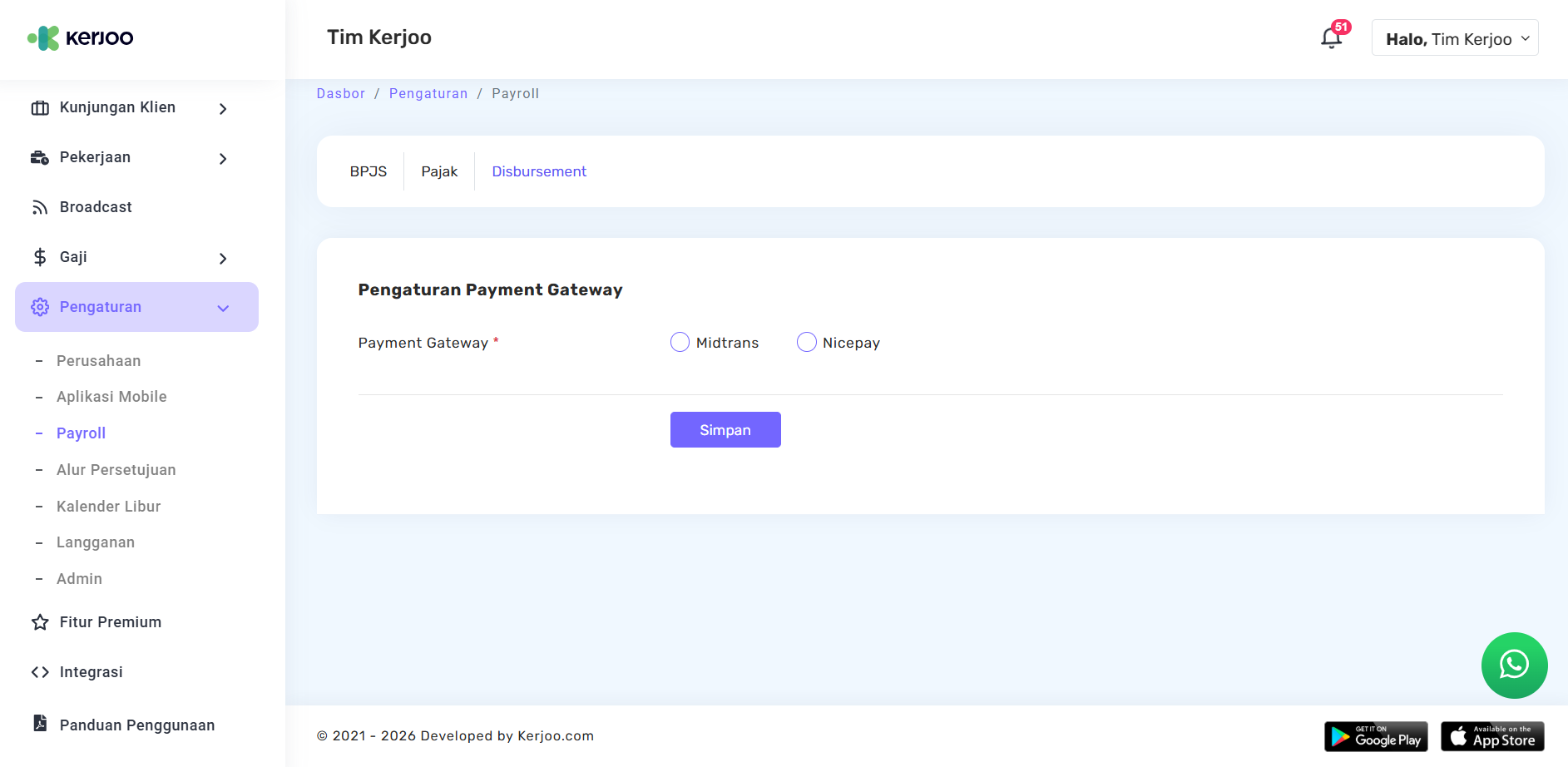Click the Fitur Premium star icon
The width and height of the screenshot is (1568, 767).
pyautogui.click(x=40, y=622)
